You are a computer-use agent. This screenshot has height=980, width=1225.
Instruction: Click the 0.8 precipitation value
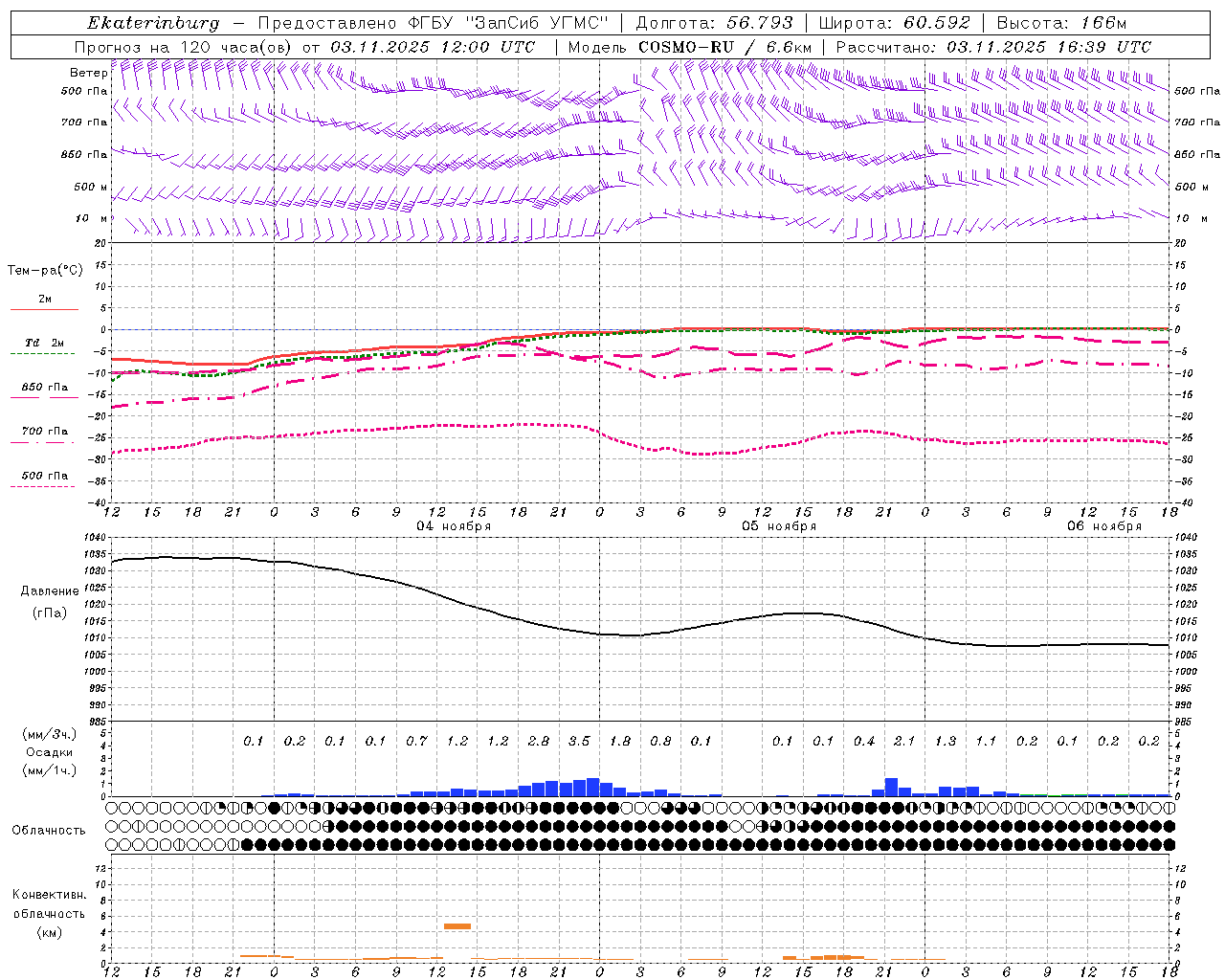click(x=660, y=742)
